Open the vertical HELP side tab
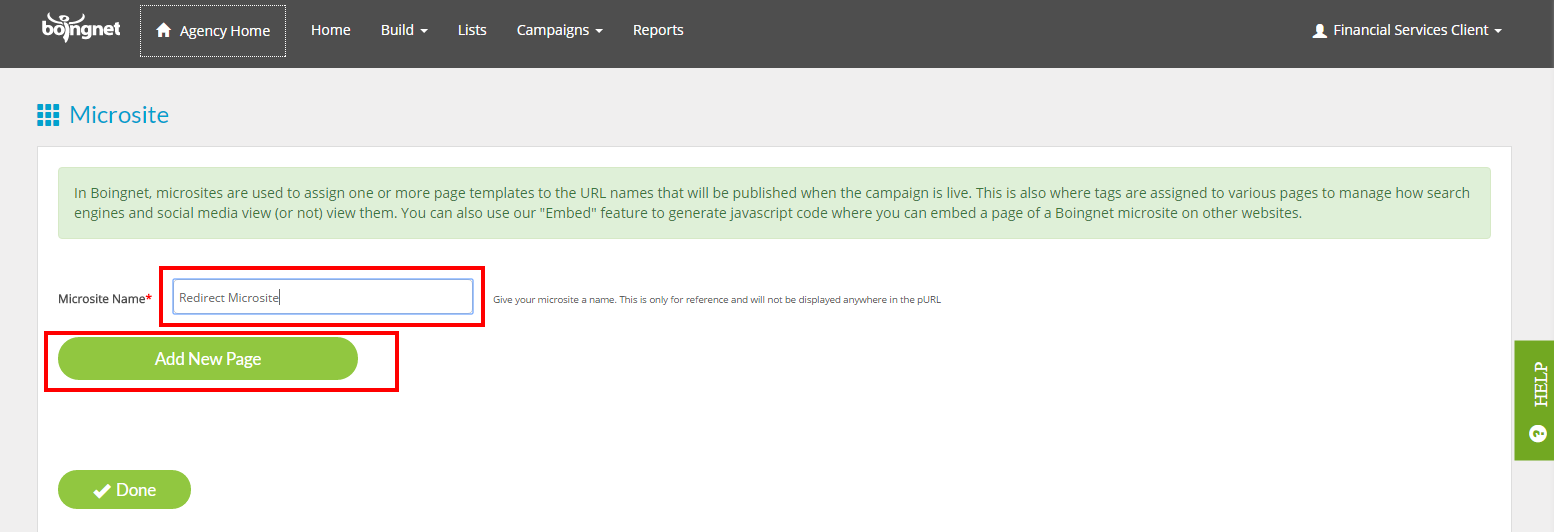Viewport: 1554px width, 532px height. click(1534, 400)
